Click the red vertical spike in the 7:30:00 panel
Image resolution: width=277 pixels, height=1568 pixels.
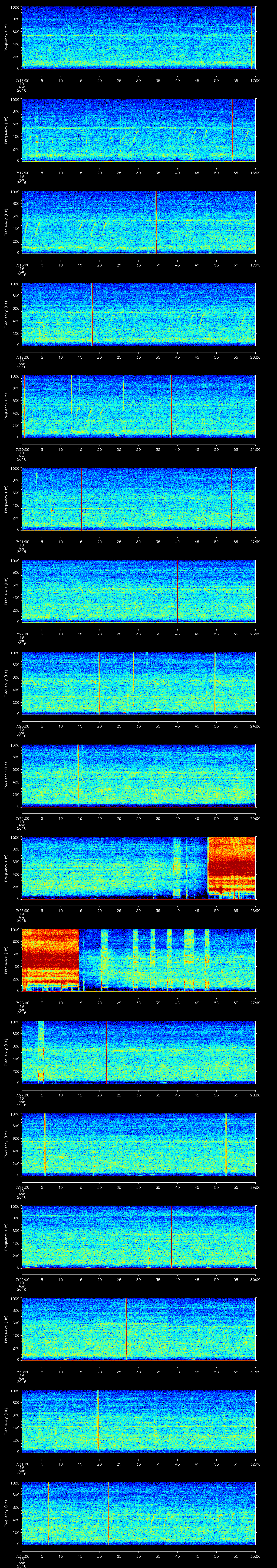(126, 1329)
